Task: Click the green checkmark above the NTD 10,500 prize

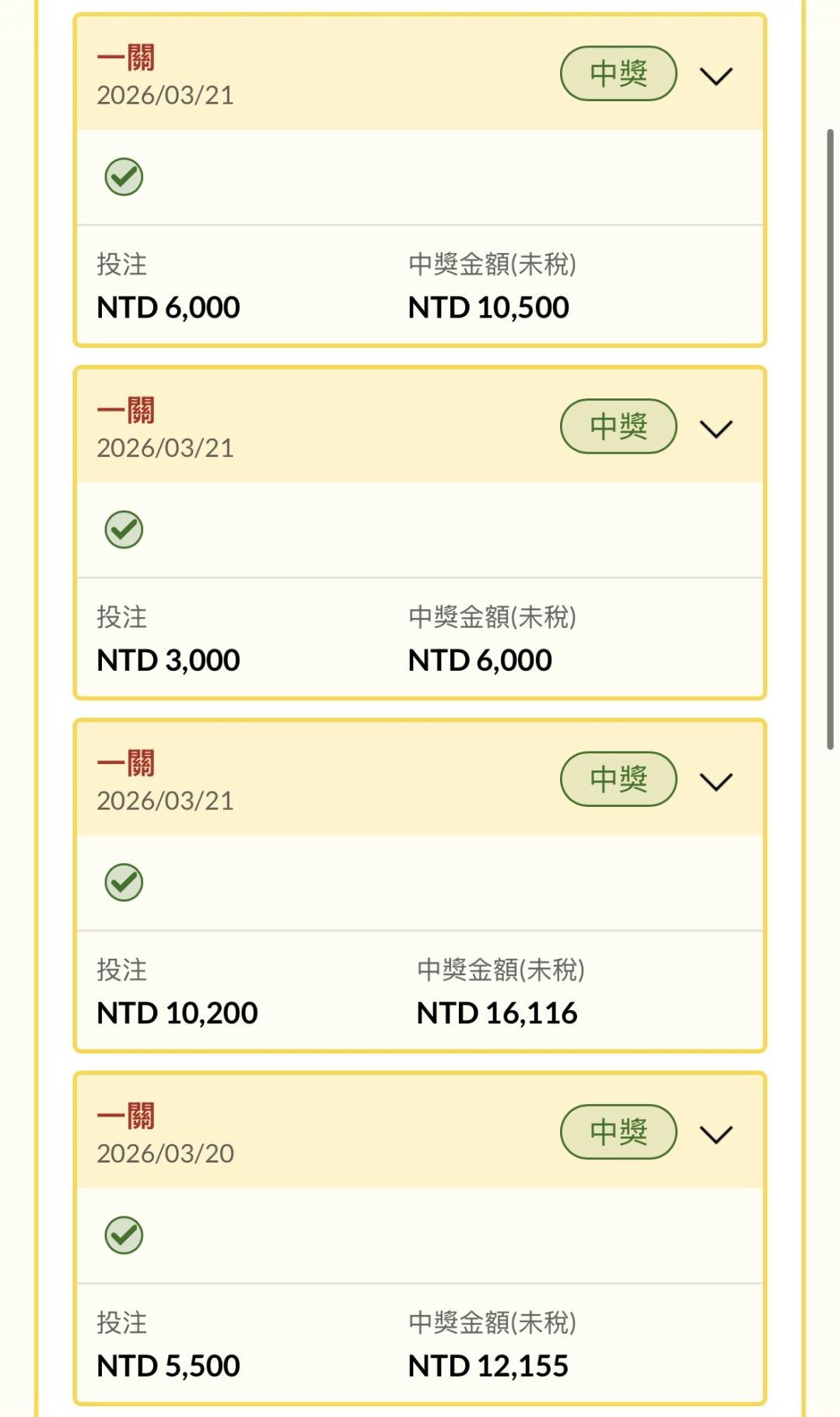Action: coord(124,177)
